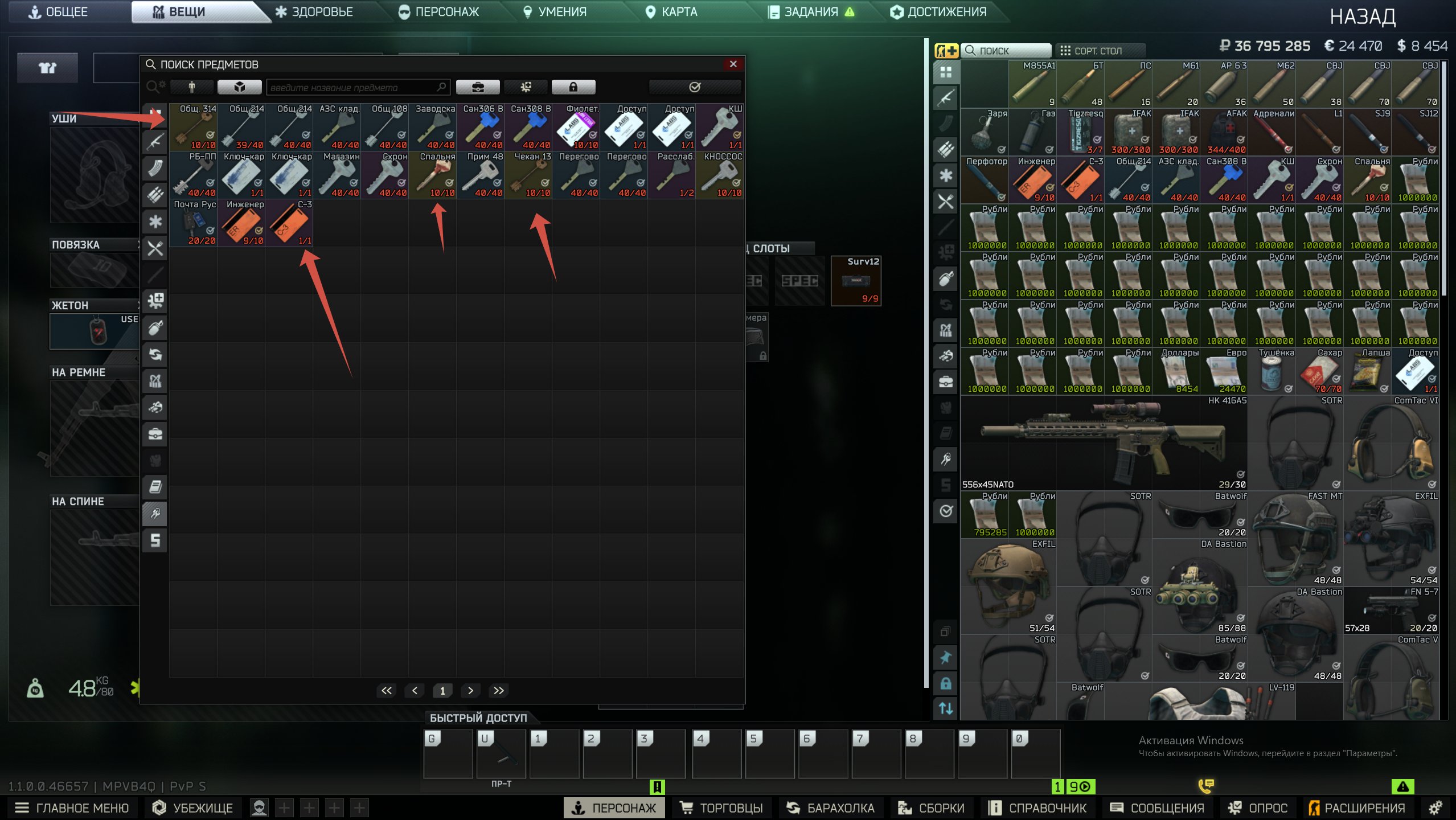
Task: Filter stash by grenades category
Action: tap(946, 278)
